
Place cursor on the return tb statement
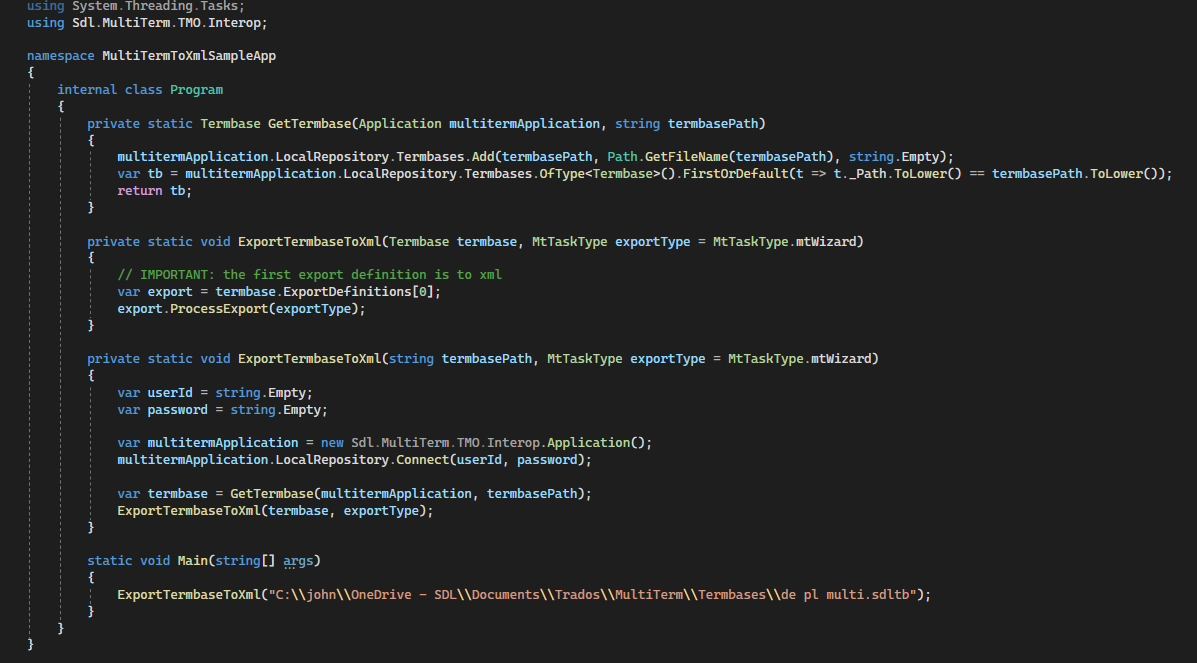coord(153,191)
